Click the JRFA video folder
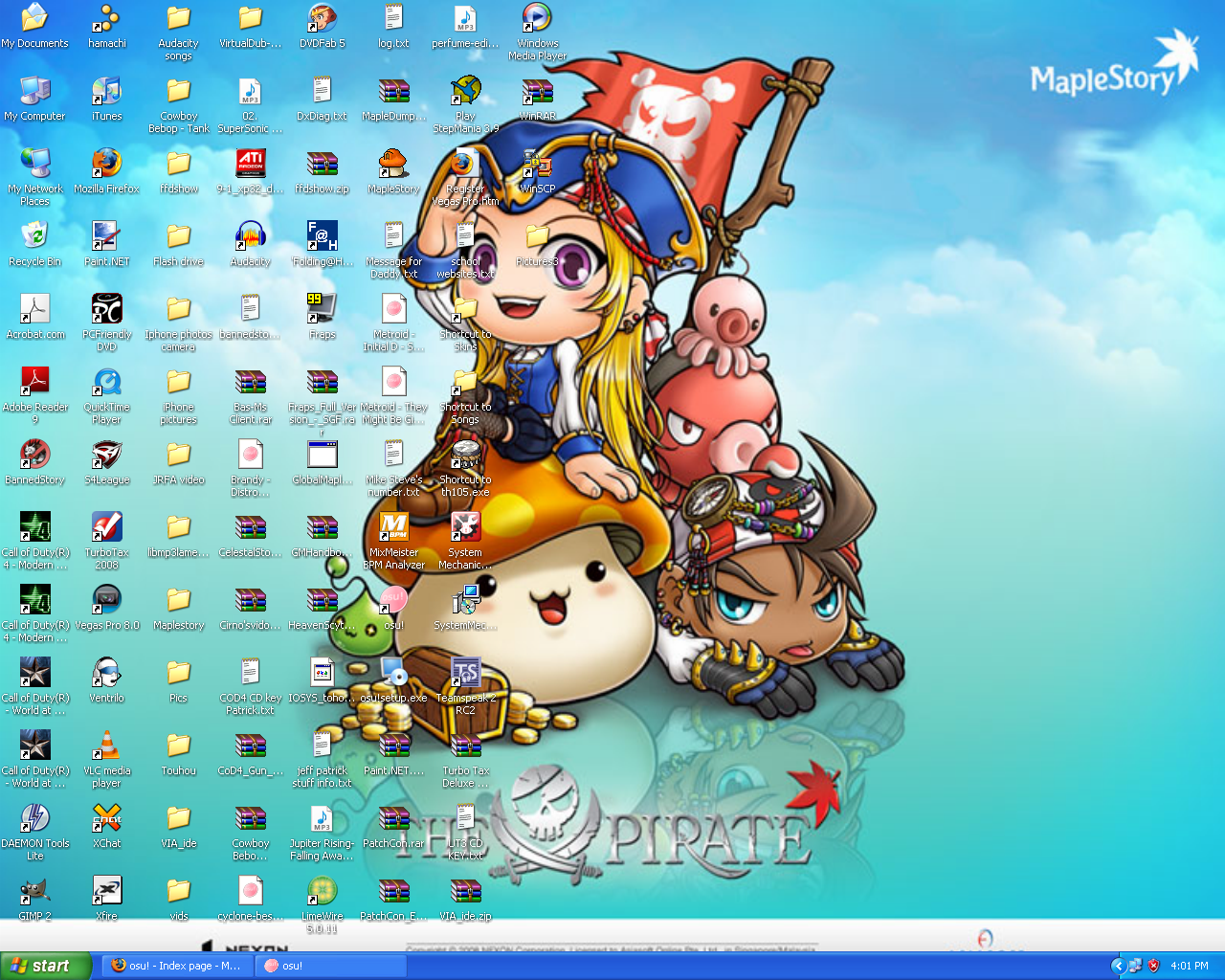Viewport: 1225px width, 980px height. pyautogui.click(x=178, y=455)
